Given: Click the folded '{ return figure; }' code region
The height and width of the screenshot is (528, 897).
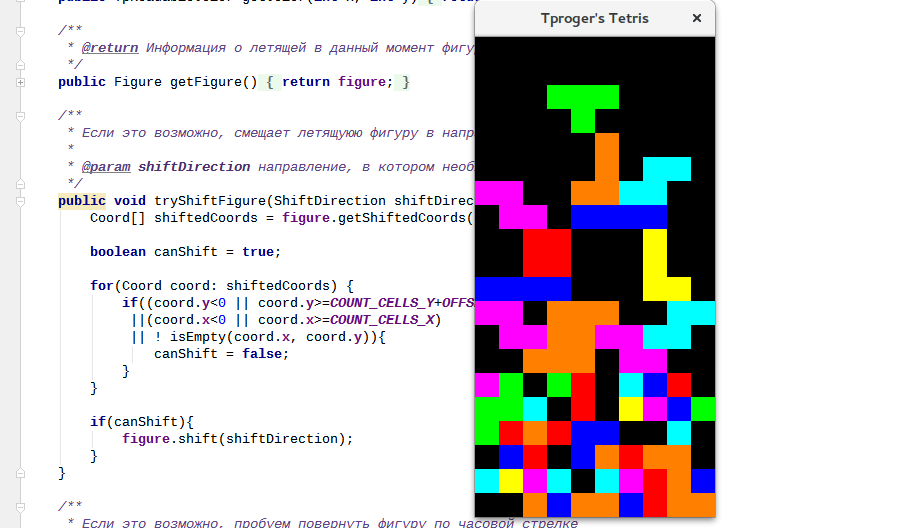Looking at the screenshot, I should (x=334, y=82).
